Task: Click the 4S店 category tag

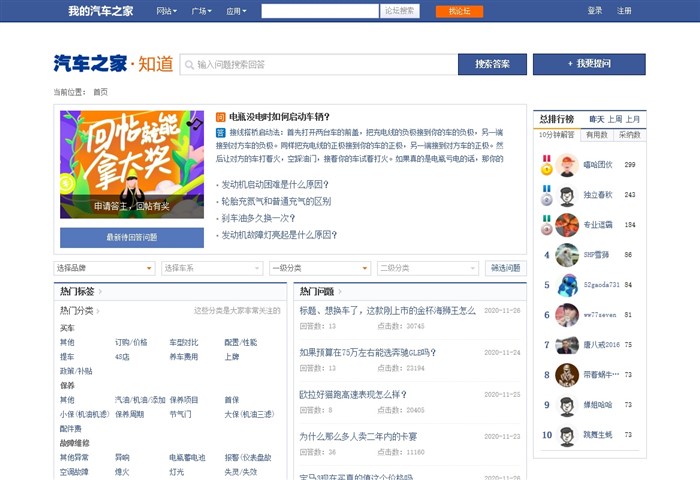Action: [122, 357]
